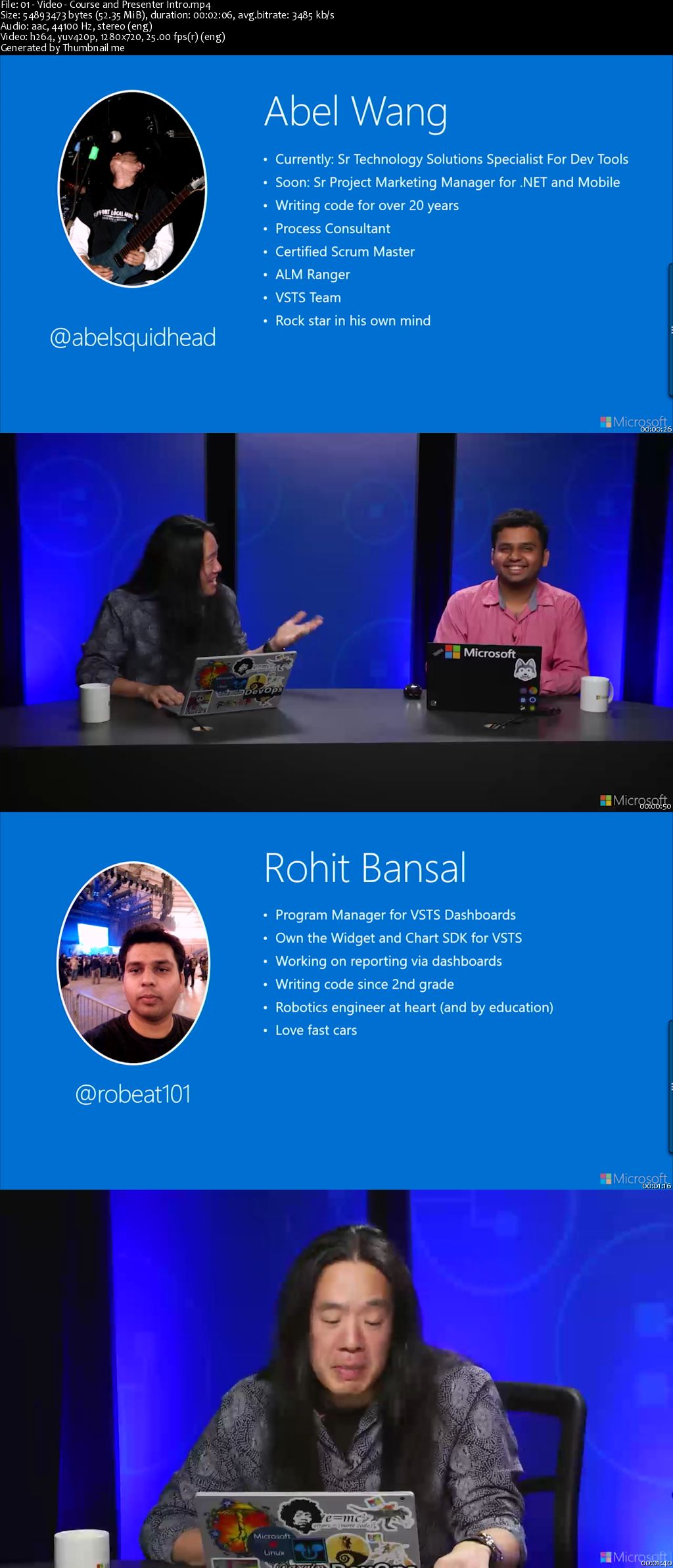Click the file name line ending in Intro.mp4
Image resolution: width=673 pixels, height=1568 pixels.
point(106,5)
